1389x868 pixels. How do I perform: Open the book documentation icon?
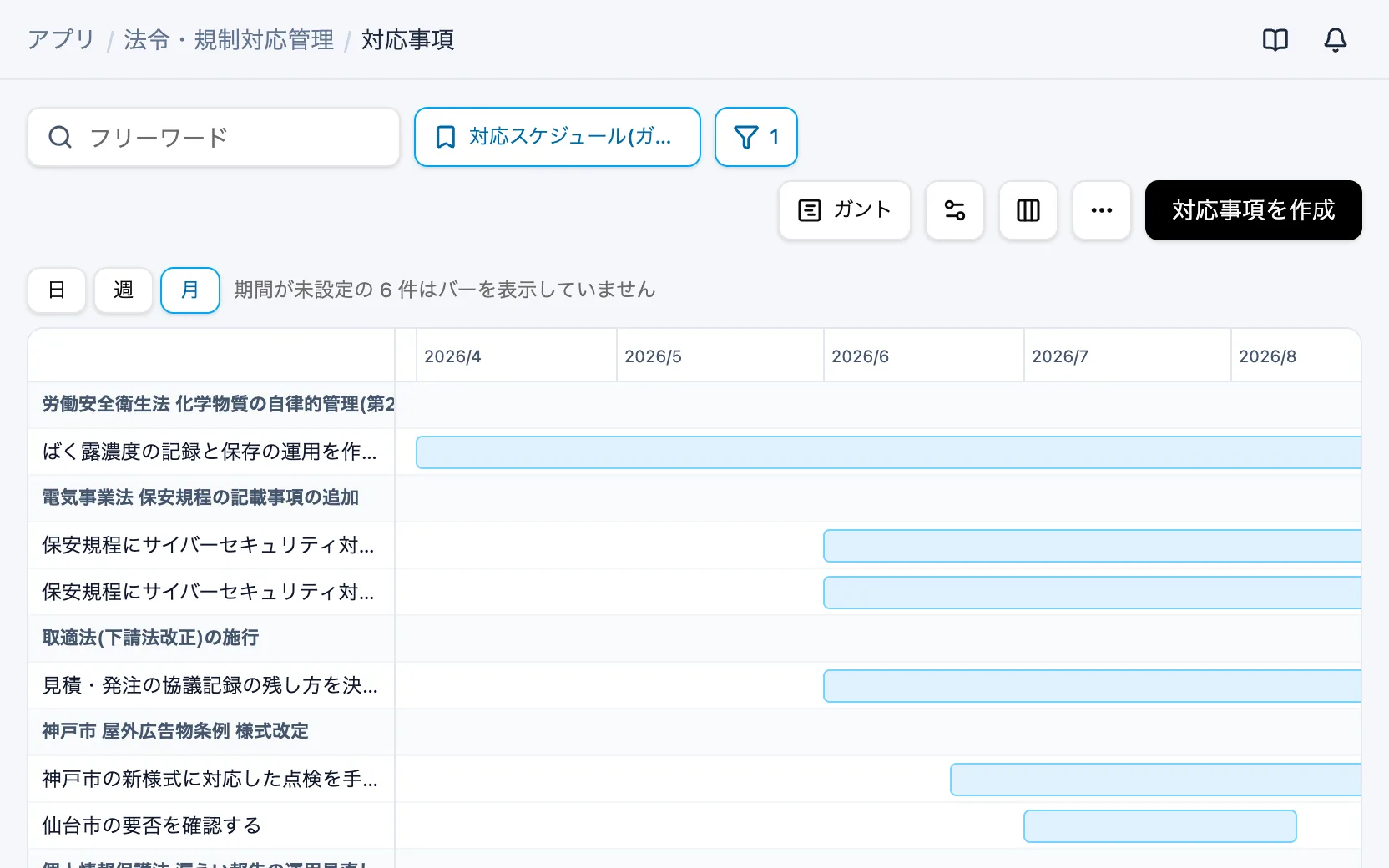click(1275, 40)
